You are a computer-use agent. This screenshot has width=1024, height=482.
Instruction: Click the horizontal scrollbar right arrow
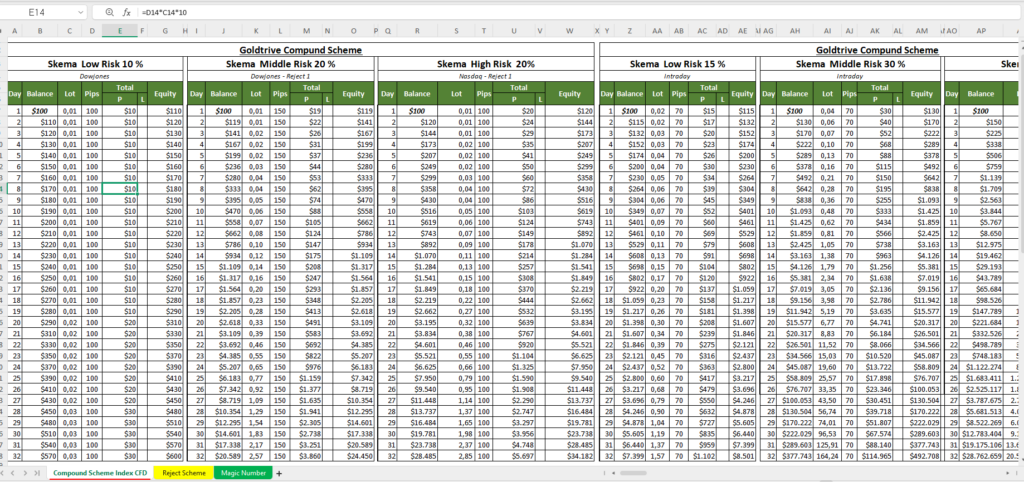pyautogui.click(x=1010, y=473)
